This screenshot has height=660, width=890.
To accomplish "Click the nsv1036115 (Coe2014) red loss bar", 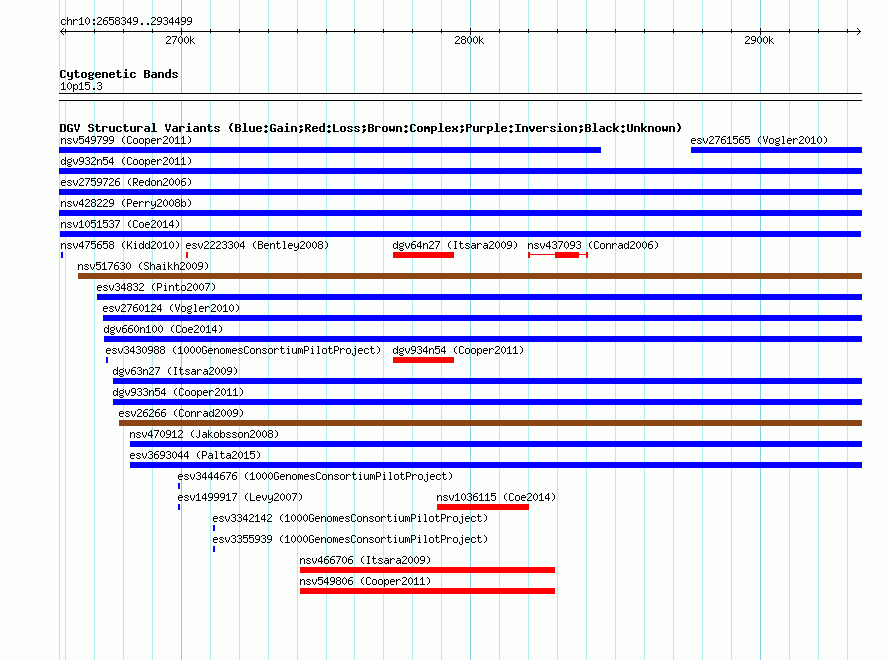I will [x=483, y=507].
